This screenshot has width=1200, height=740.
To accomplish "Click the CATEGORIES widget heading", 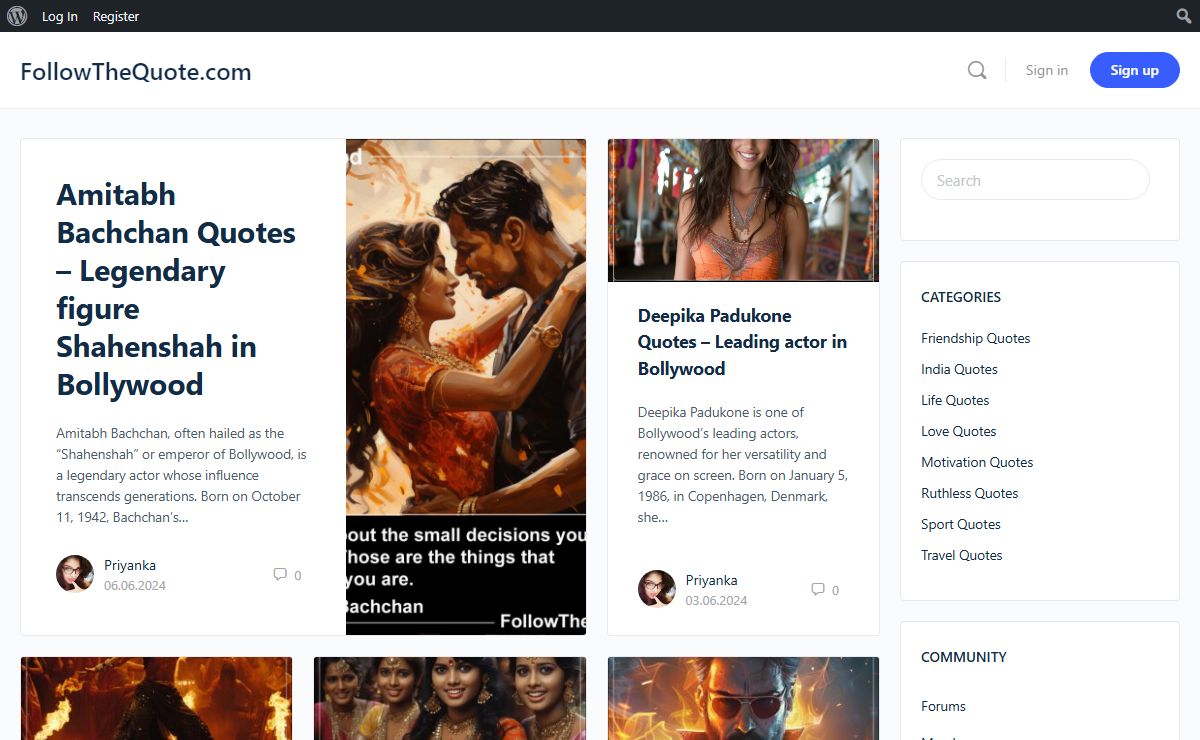I will [961, 297].
